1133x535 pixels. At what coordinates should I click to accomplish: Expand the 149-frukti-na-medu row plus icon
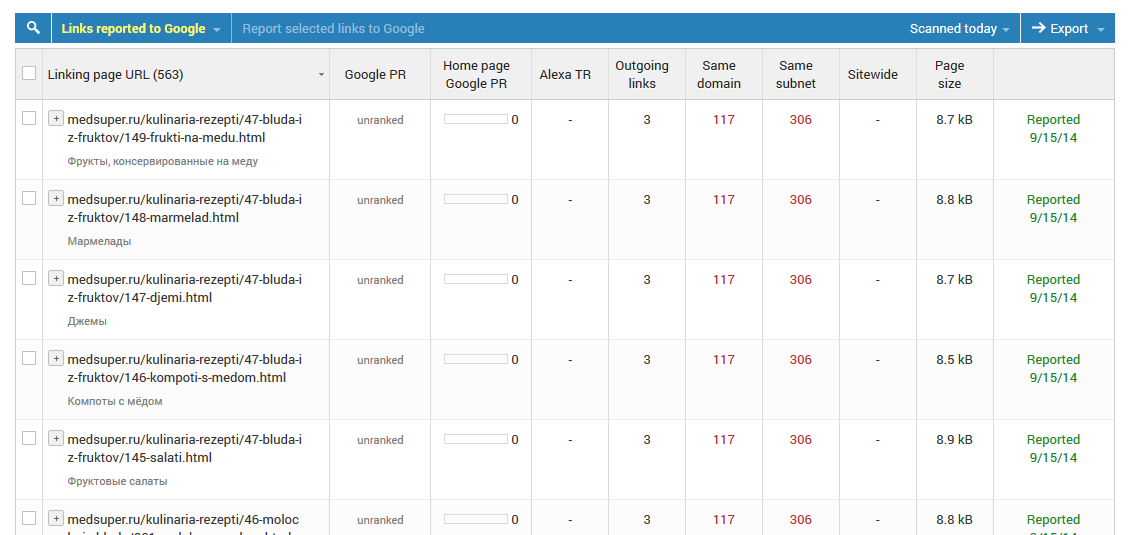tap(56, 118)
